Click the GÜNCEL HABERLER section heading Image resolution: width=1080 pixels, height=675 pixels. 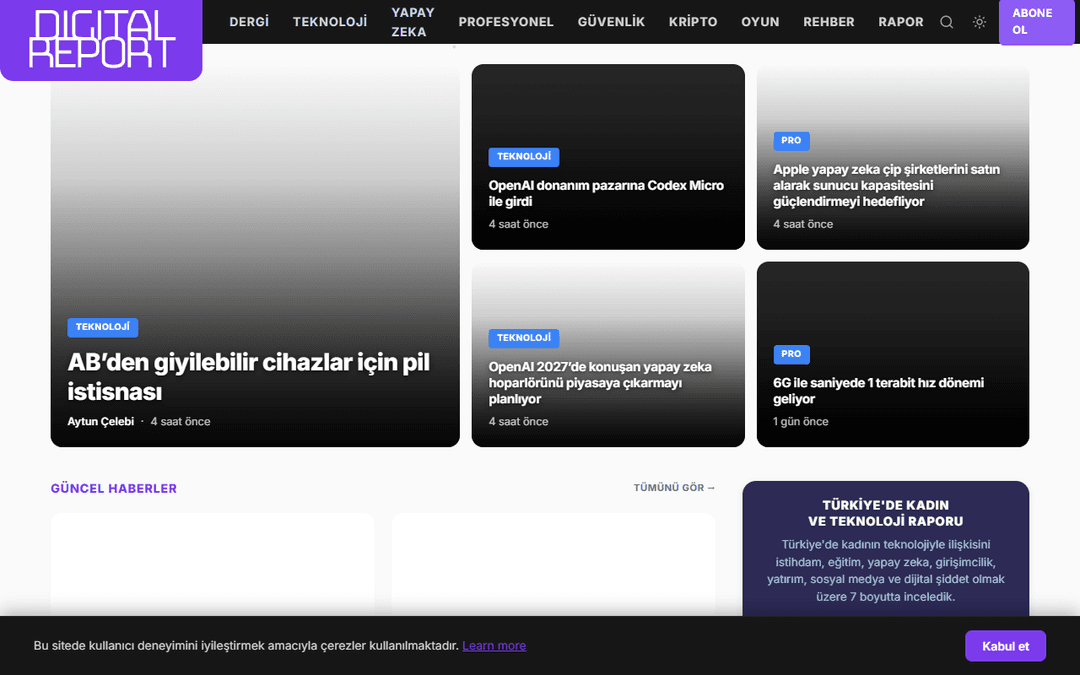coord(114,488)
